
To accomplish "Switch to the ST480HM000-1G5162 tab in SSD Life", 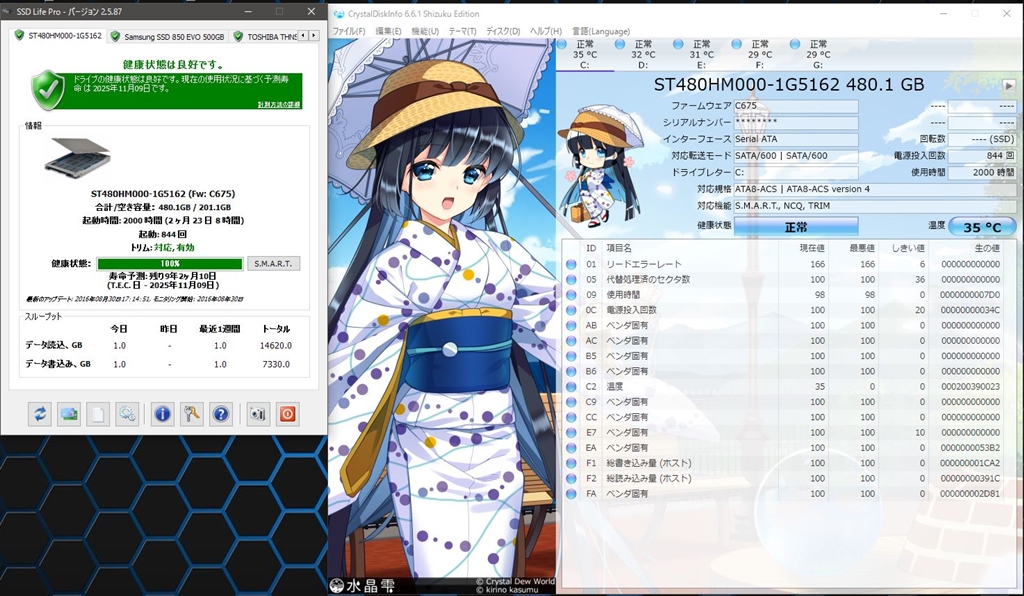I will point(59,36).
